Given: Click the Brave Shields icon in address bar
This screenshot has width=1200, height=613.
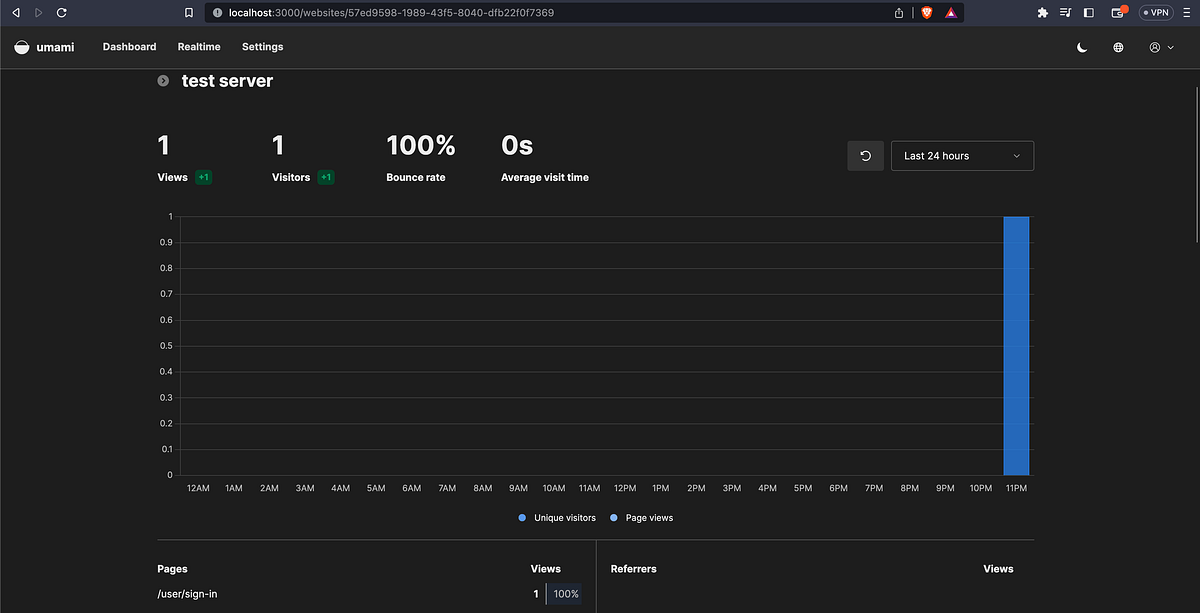Looking at the screenshot, I should coord(926,12).
